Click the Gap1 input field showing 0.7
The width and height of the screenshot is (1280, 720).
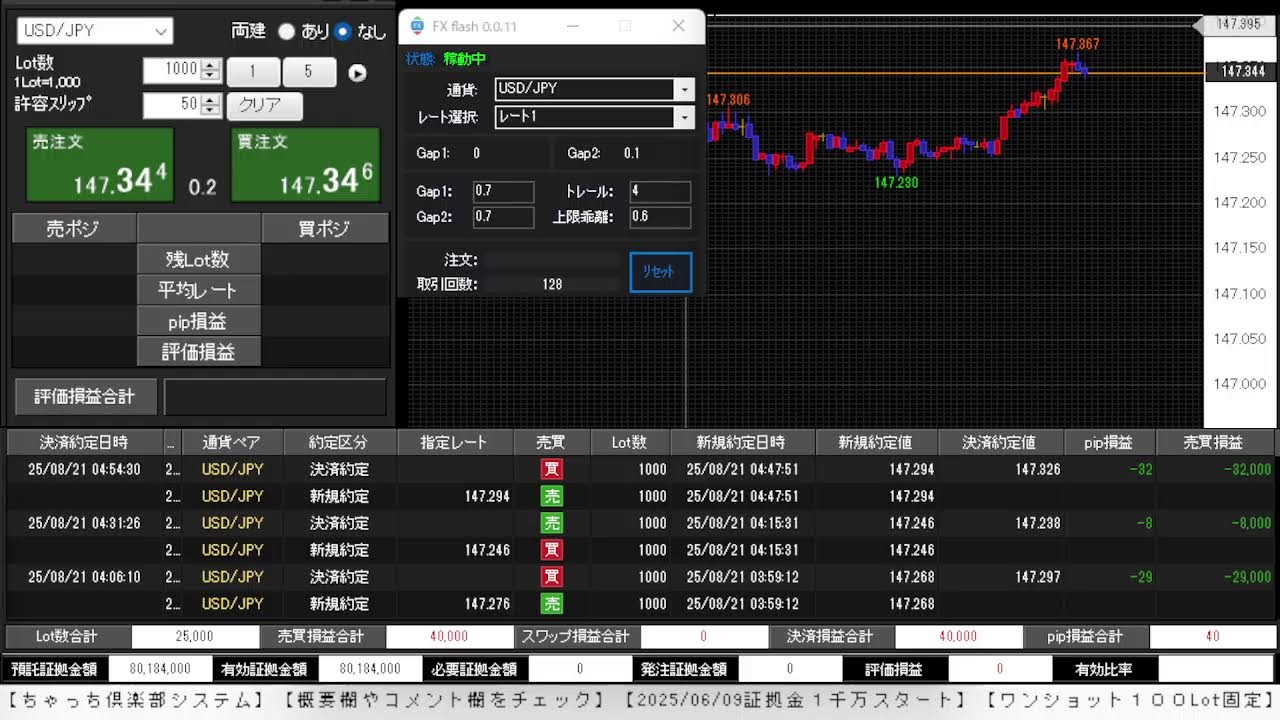pyautogui.click(x=503, y=191)
